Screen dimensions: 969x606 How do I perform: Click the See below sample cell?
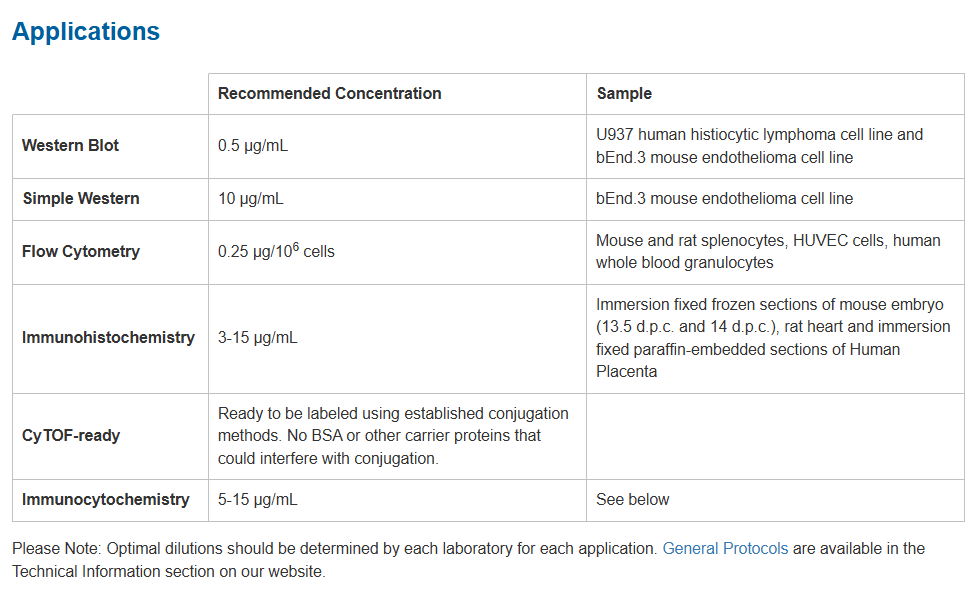pyautogui.click(x=633, y=500)
